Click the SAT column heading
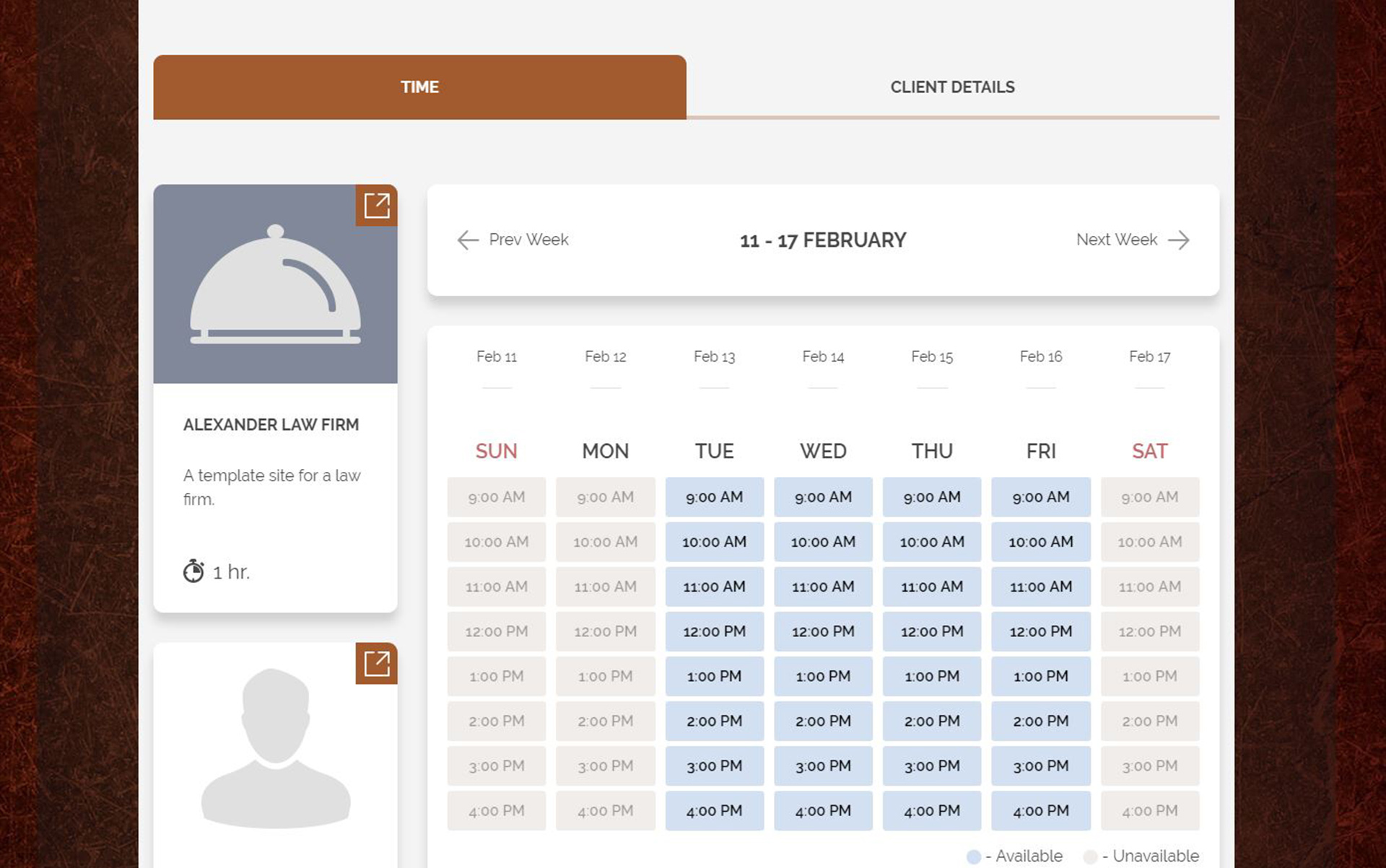 click(x=1150, y=451)
